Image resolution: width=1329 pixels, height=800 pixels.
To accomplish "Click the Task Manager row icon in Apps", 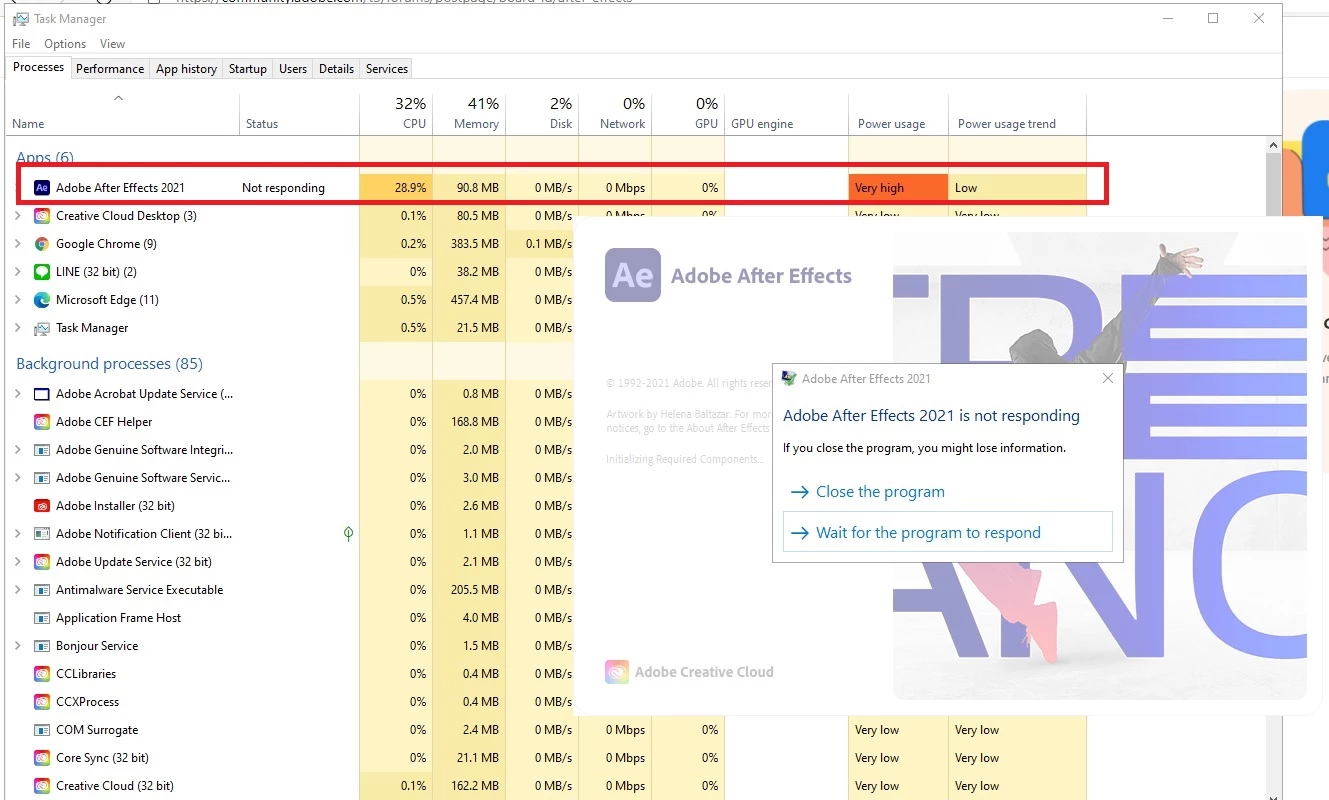I will (42, 328).
